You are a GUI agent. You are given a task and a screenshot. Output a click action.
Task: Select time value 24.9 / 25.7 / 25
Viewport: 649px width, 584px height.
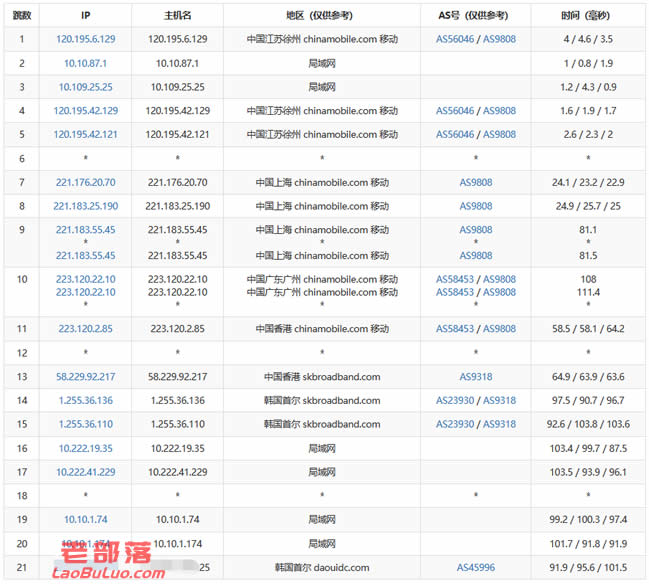(x=588, y=206)
